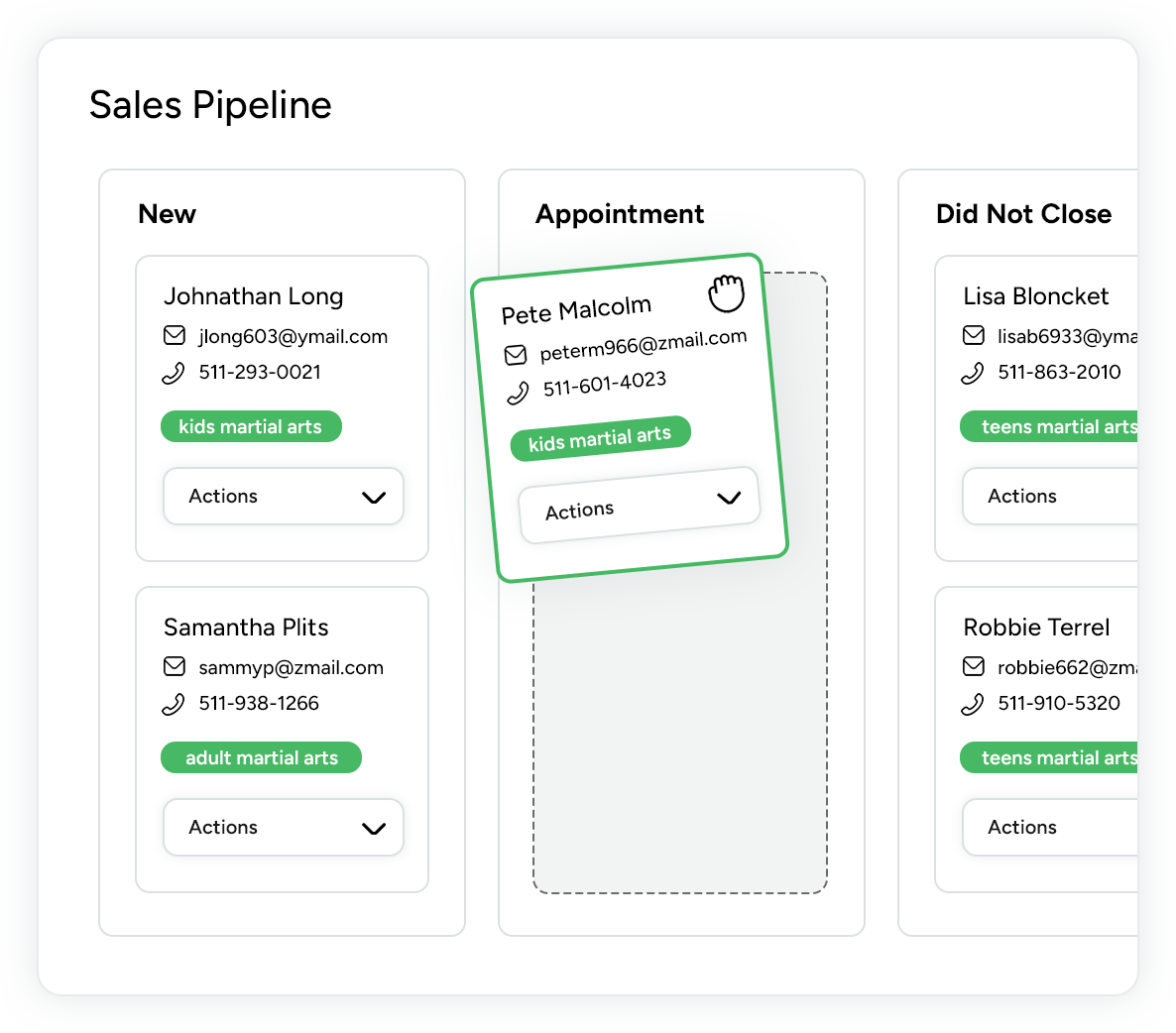Click the samantha email address sammyp@zmail.com
The height and width of the screenshot is (1033, 1176).
click(x=291, y=668)
